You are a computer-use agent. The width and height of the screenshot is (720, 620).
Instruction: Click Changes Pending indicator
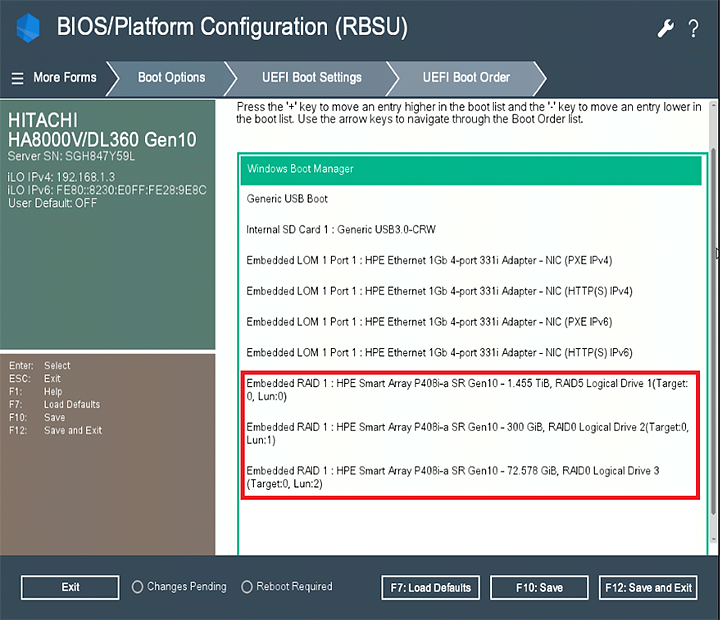coord(179,587)
